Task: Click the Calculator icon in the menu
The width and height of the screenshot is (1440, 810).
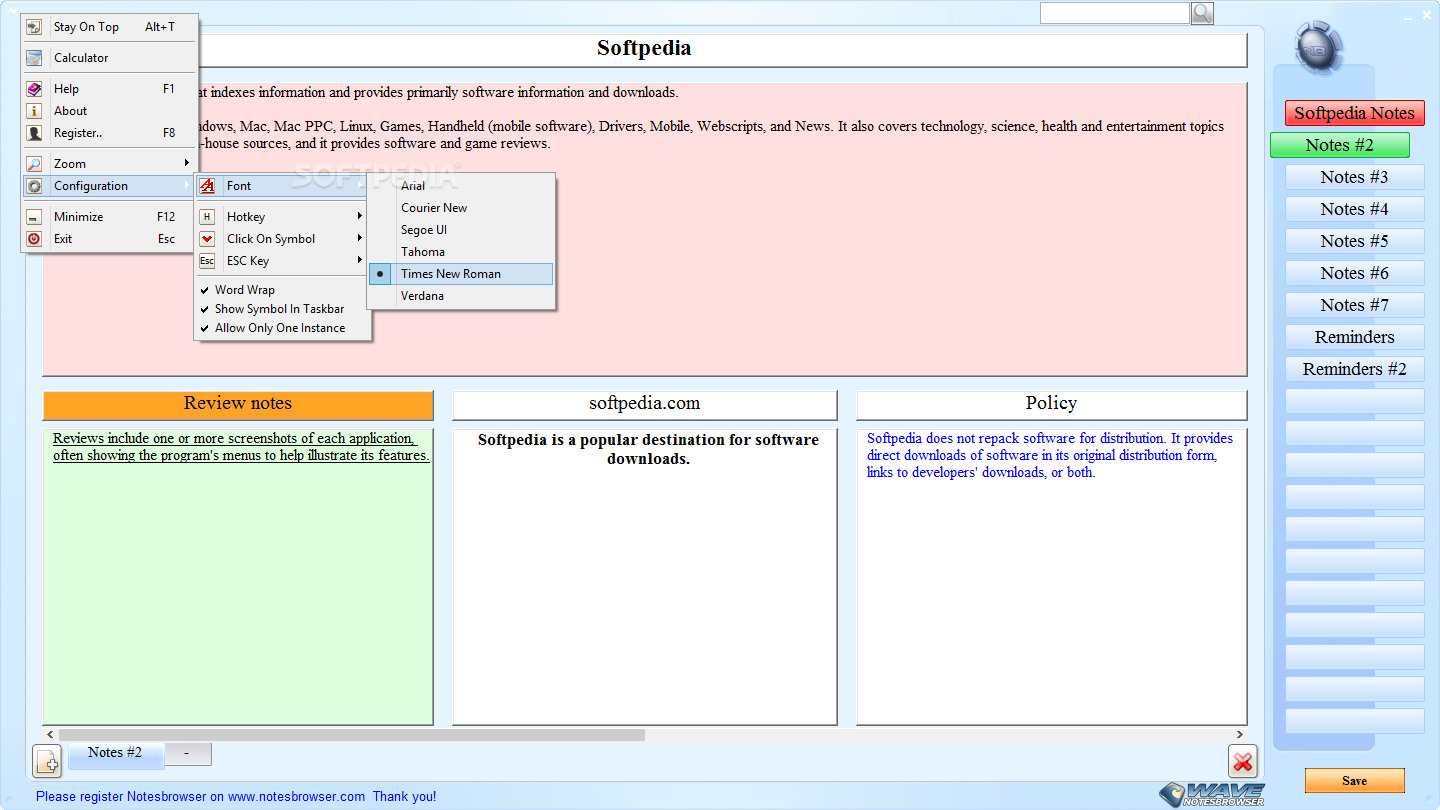Action: click(x=34, y=58)
